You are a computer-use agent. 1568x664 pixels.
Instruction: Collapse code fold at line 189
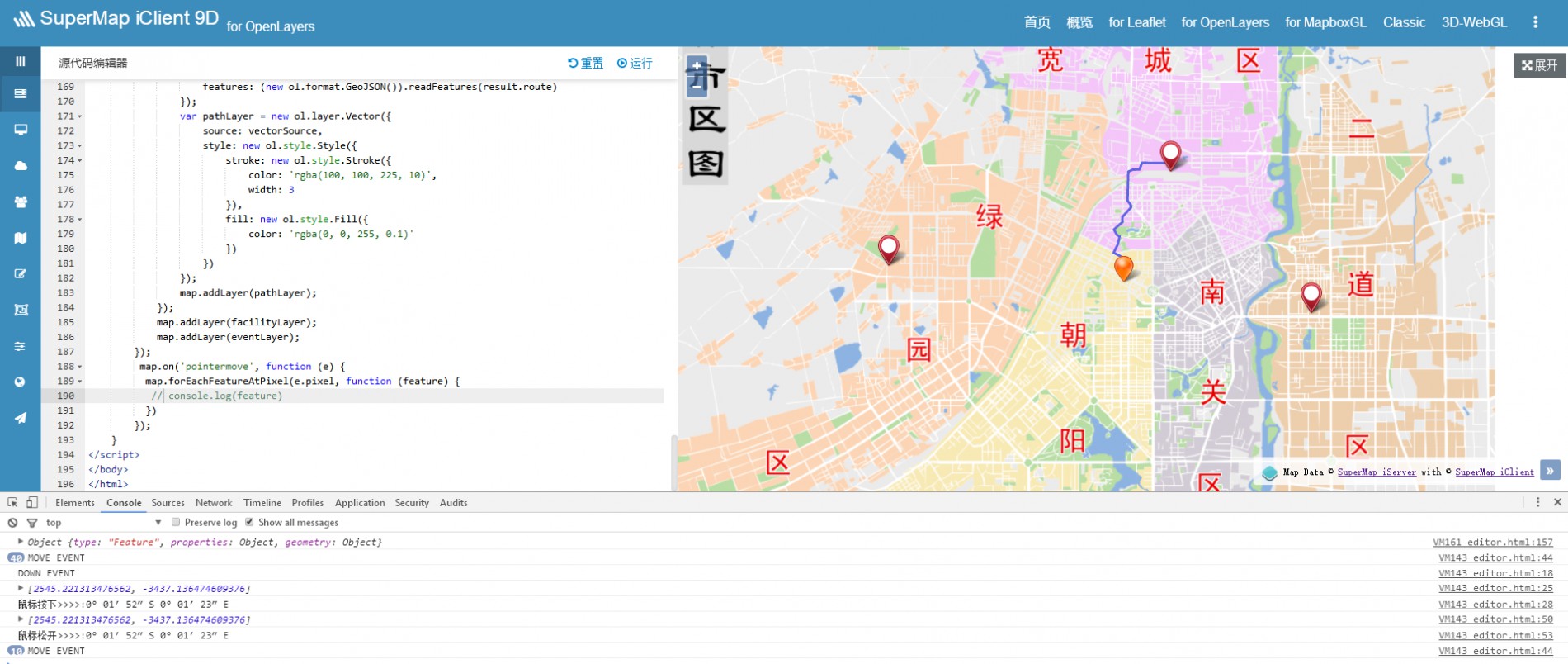80,382
